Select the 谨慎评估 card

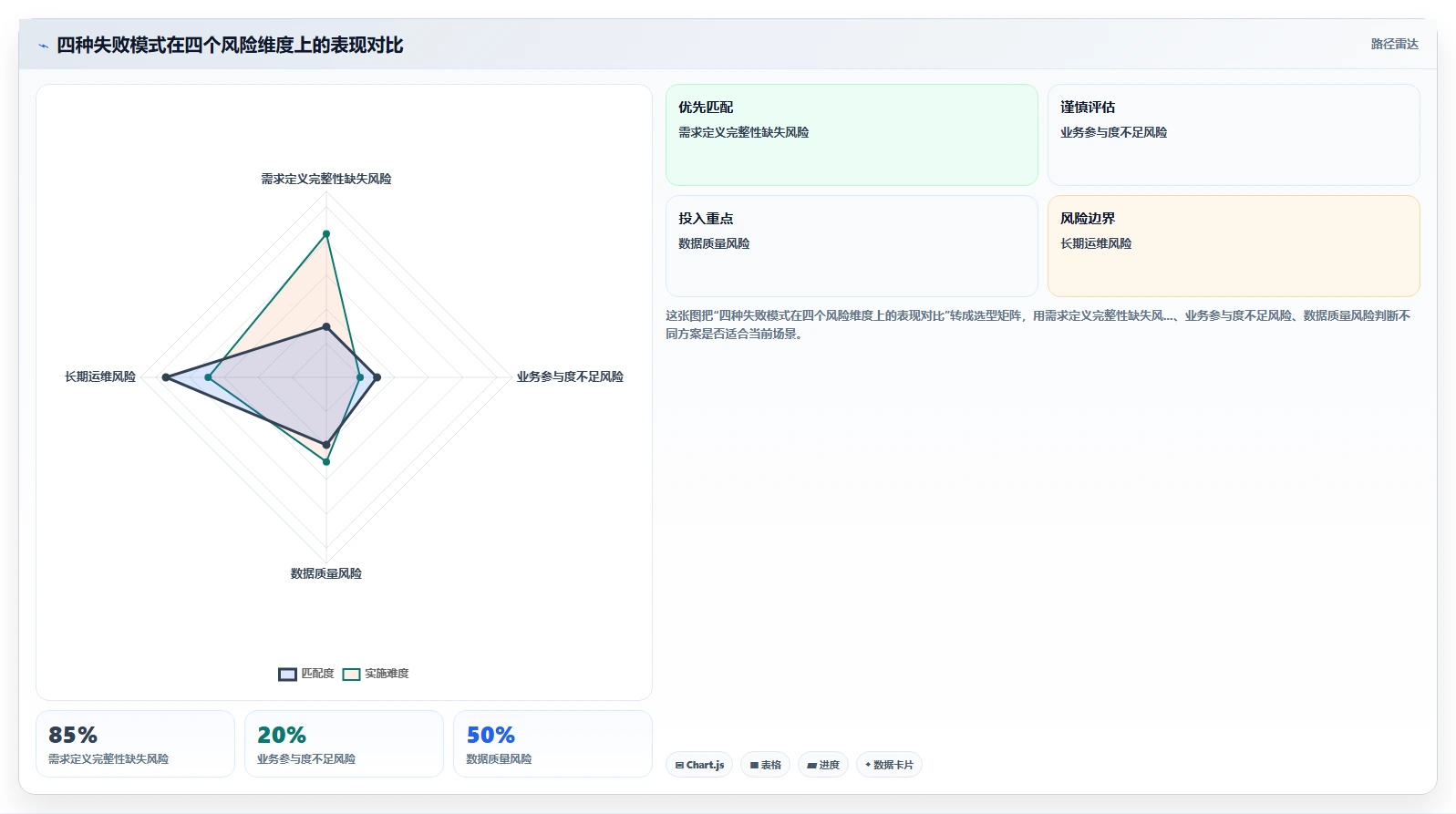[1234, 135]
